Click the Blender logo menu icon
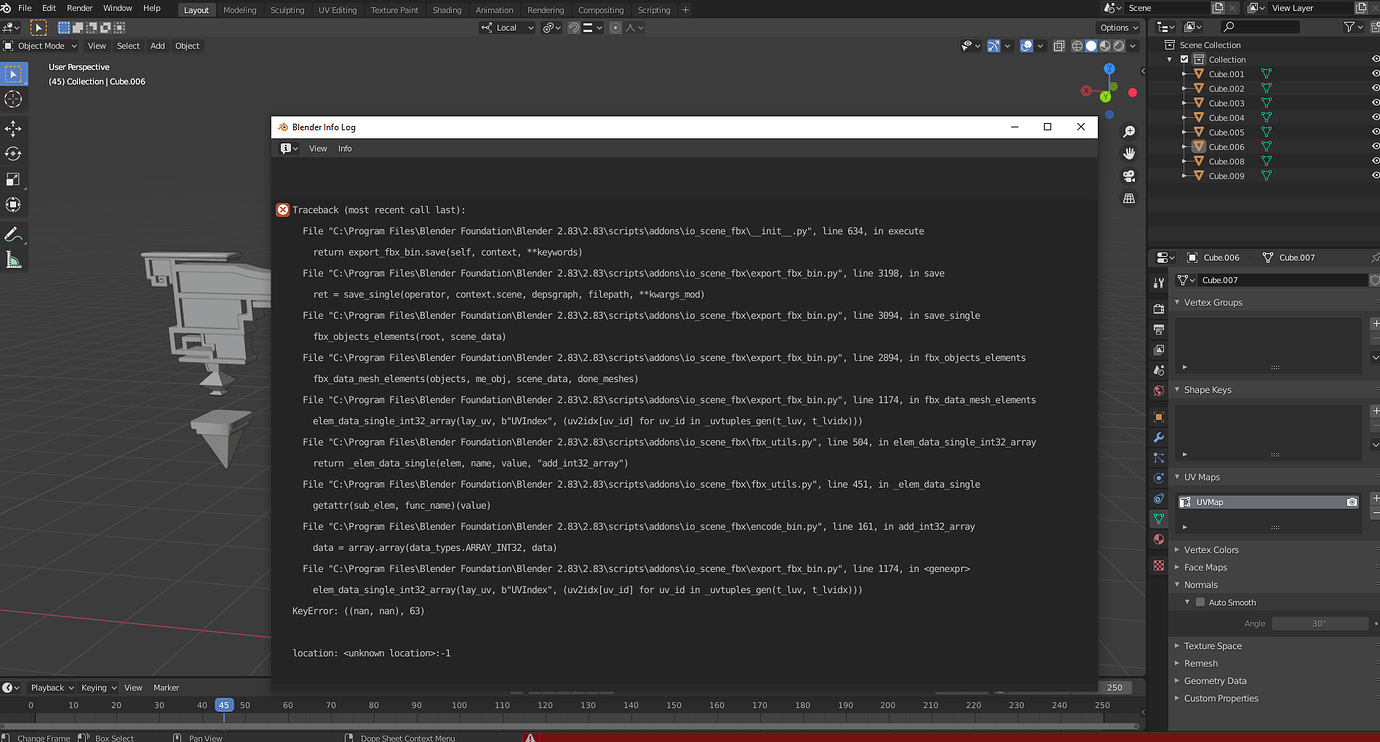1380x742 pixels. tap(6, 8)
